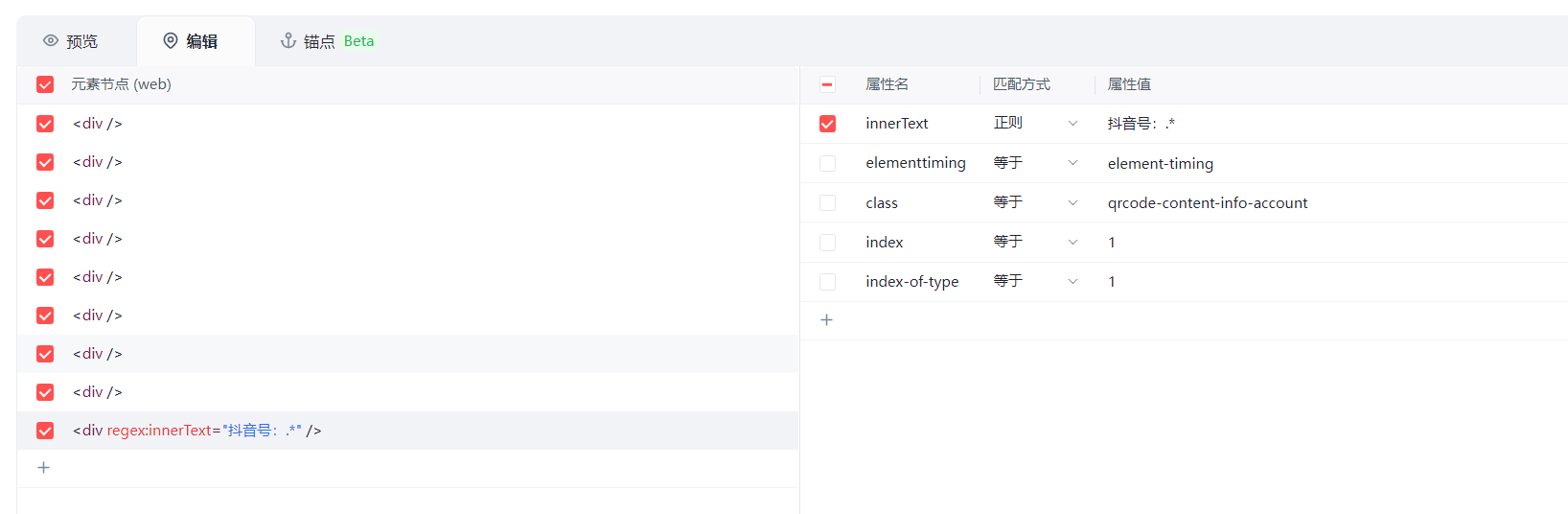Open the 锚点 Beta tab
Screen dimensions: 1568x514
(328, 41)
